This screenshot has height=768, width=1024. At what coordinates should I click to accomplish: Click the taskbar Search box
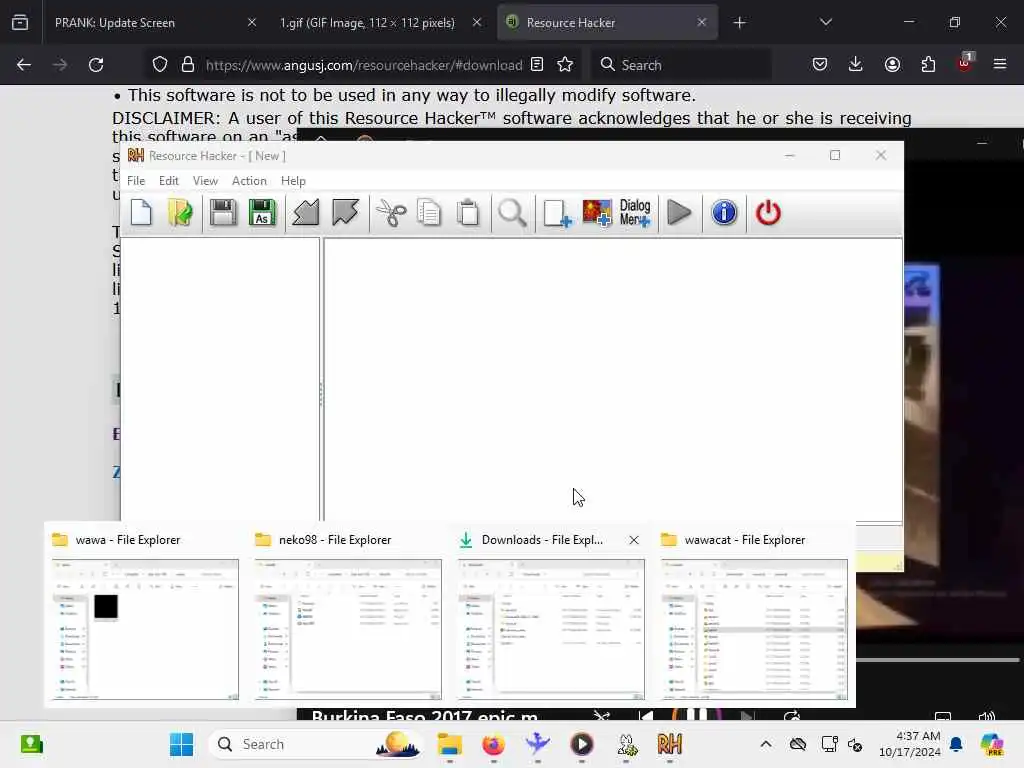pos(316,744)
